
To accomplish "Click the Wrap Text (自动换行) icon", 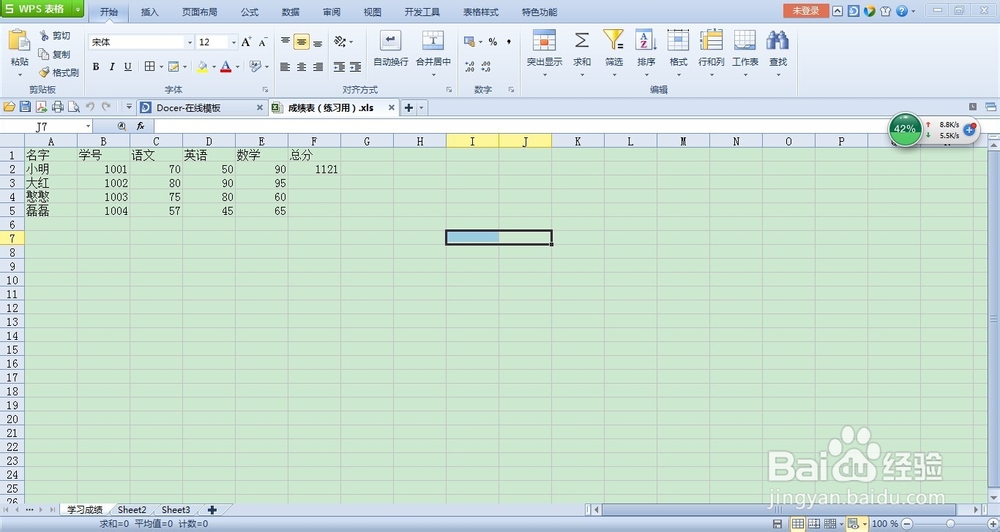I will pyautogui.click(x=390, y=41).
